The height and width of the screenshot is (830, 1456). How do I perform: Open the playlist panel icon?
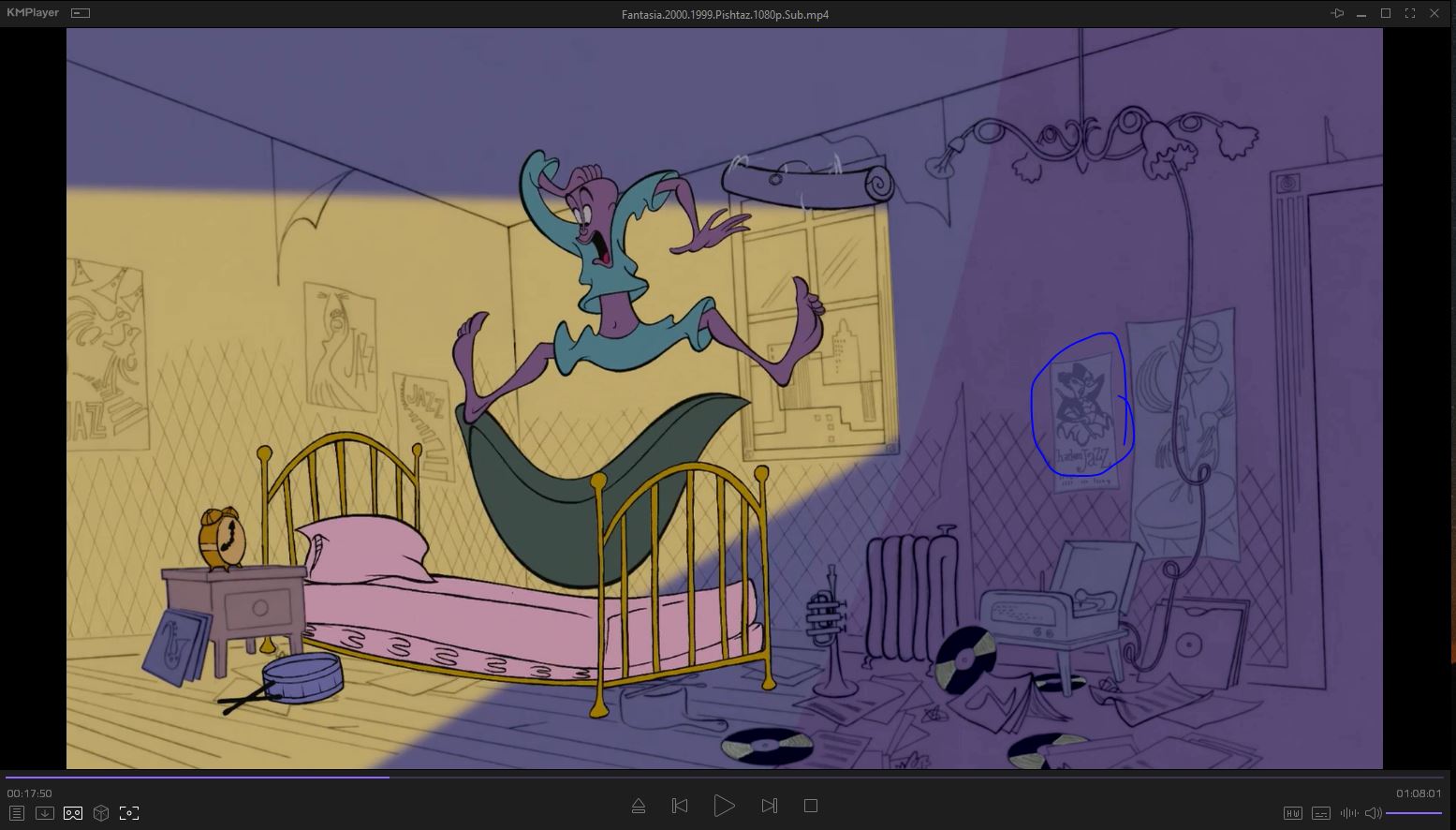(16, 813)
